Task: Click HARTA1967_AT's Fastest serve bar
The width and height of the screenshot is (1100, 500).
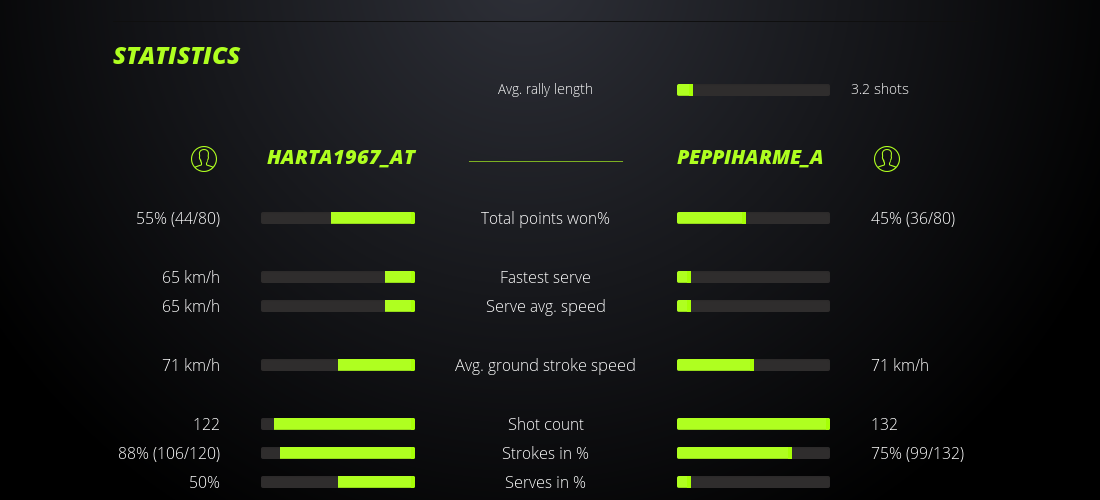Action: [x=338, y=277]
